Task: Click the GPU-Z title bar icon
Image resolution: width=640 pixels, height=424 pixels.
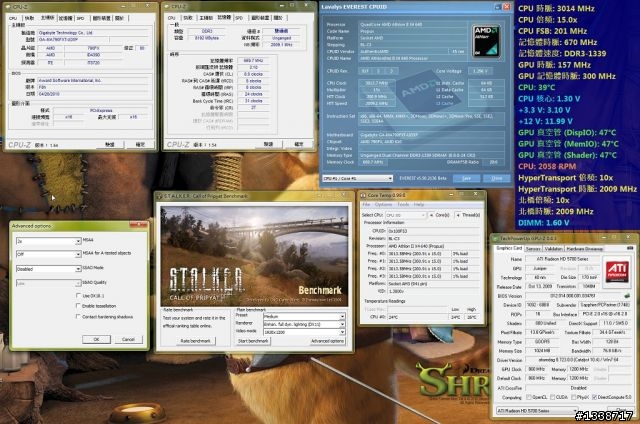Action: (x=496, y=238)
